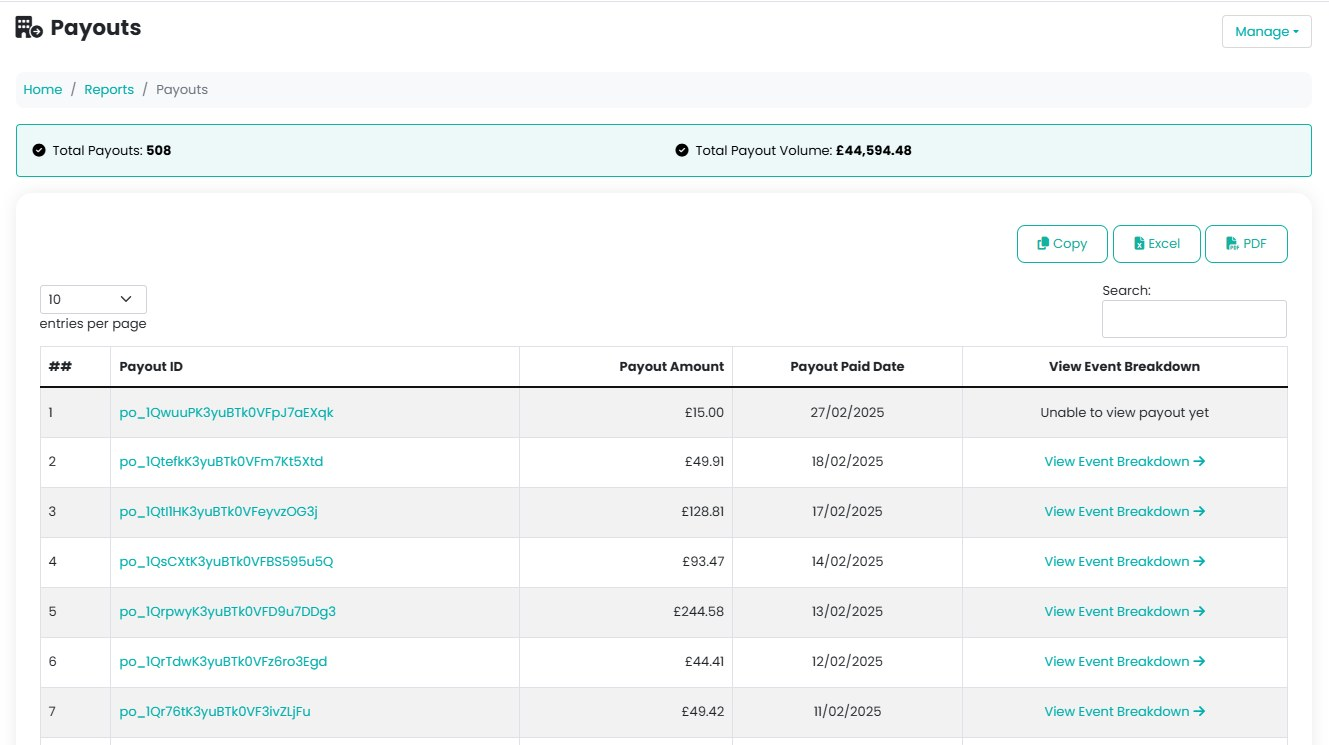The width and height of the screenshot is (1329, 745).
Task: Click the £44.41 amount cell
Action: [626, 662]
